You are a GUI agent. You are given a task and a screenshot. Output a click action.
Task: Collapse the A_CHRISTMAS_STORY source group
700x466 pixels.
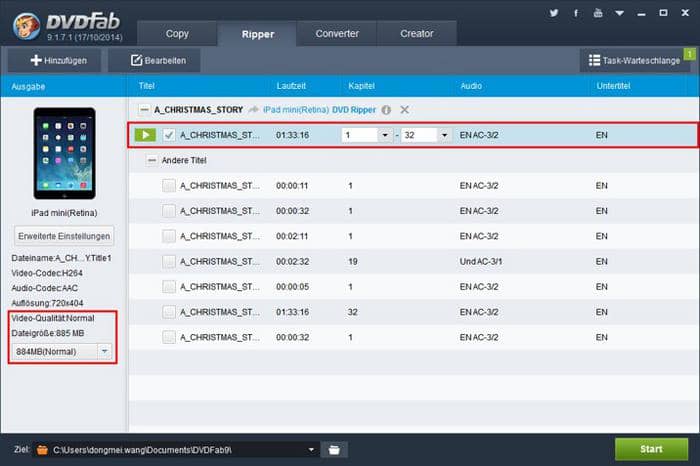144,110
